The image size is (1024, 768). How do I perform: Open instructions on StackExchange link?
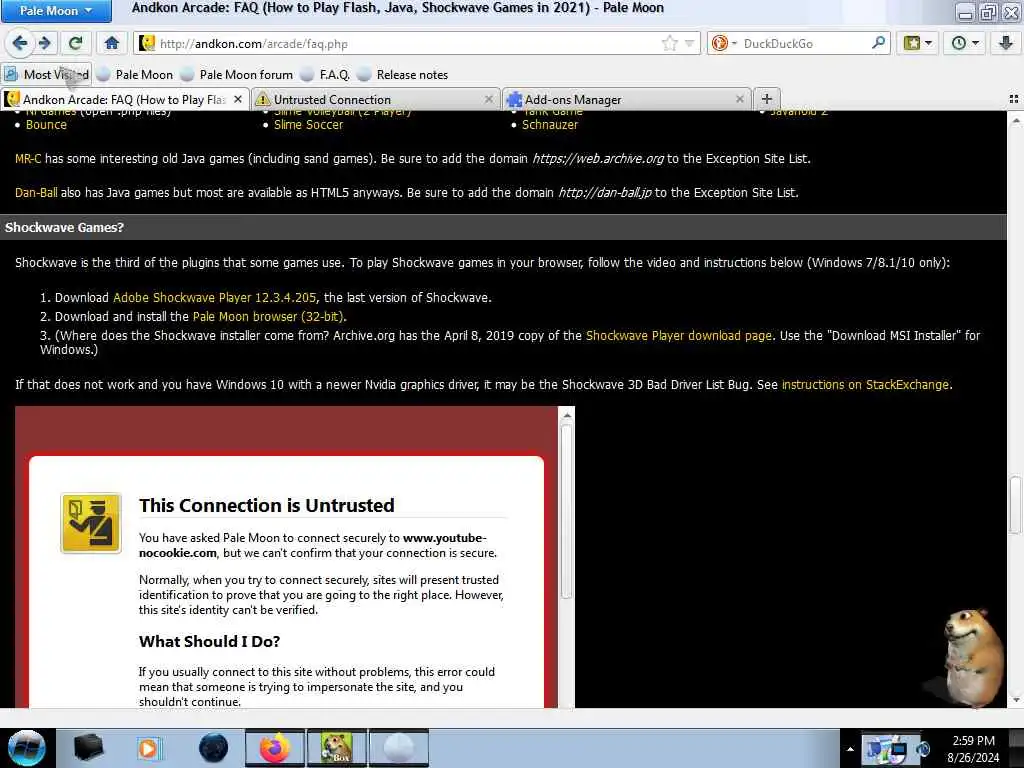click(x=865, y=385)
